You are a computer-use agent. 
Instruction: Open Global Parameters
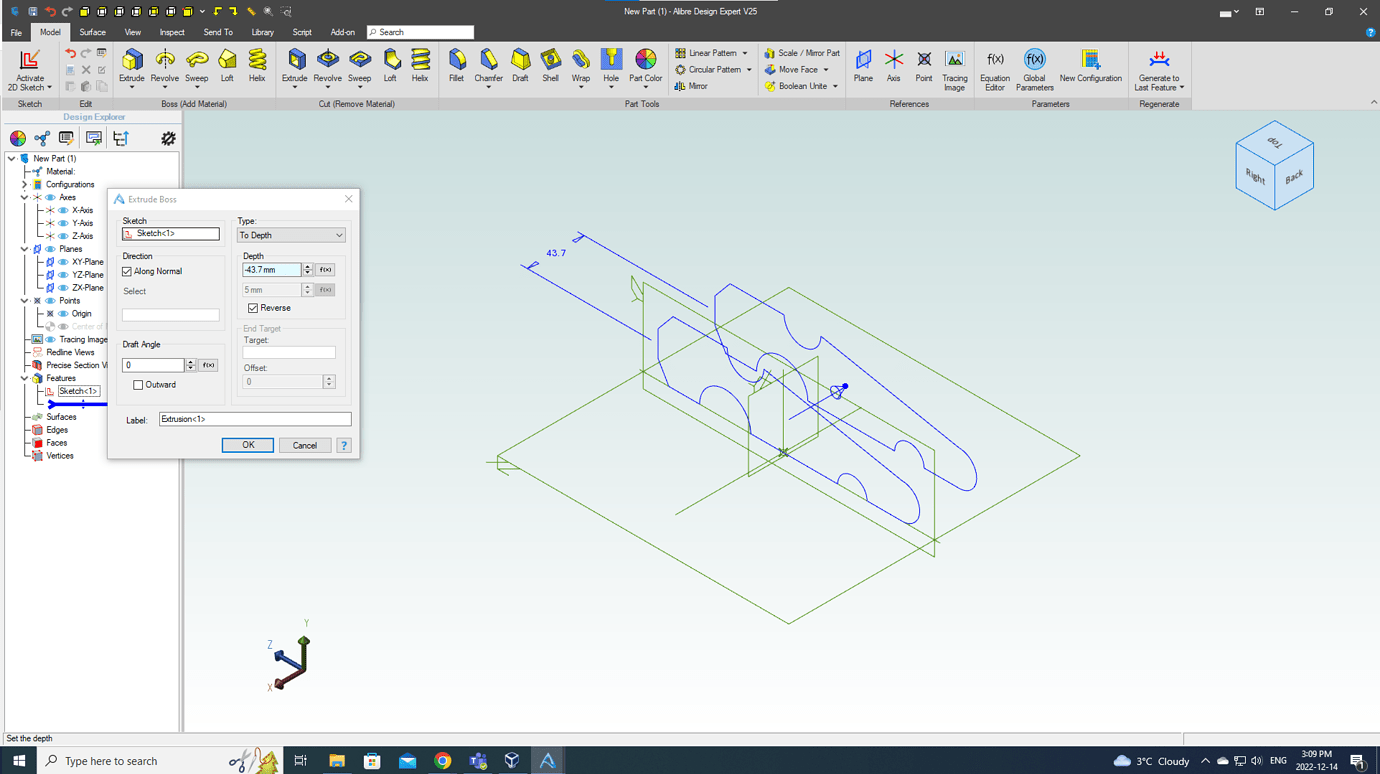coord(1034,68)
